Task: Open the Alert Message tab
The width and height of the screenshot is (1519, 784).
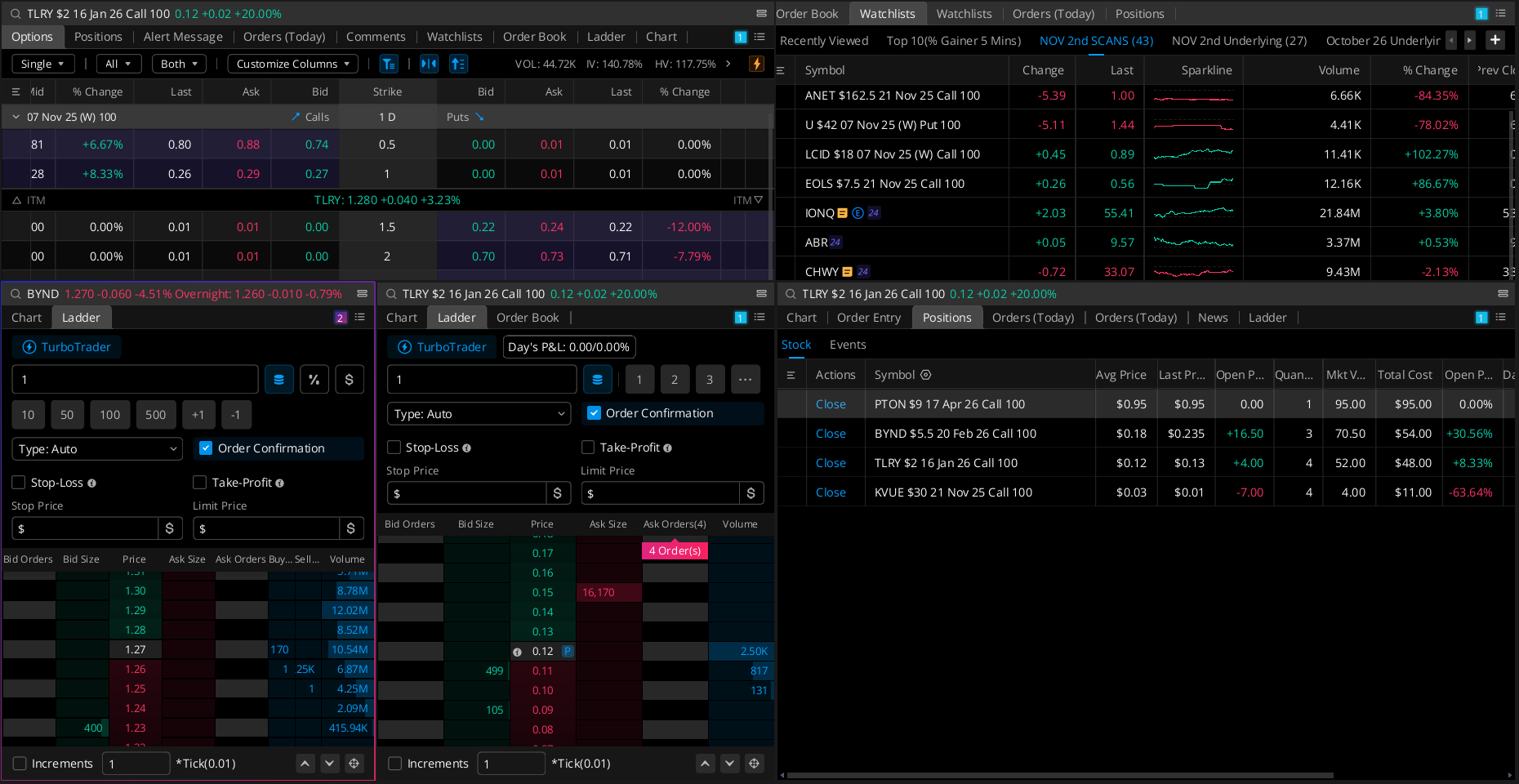Action: click(x=183, y=37)
